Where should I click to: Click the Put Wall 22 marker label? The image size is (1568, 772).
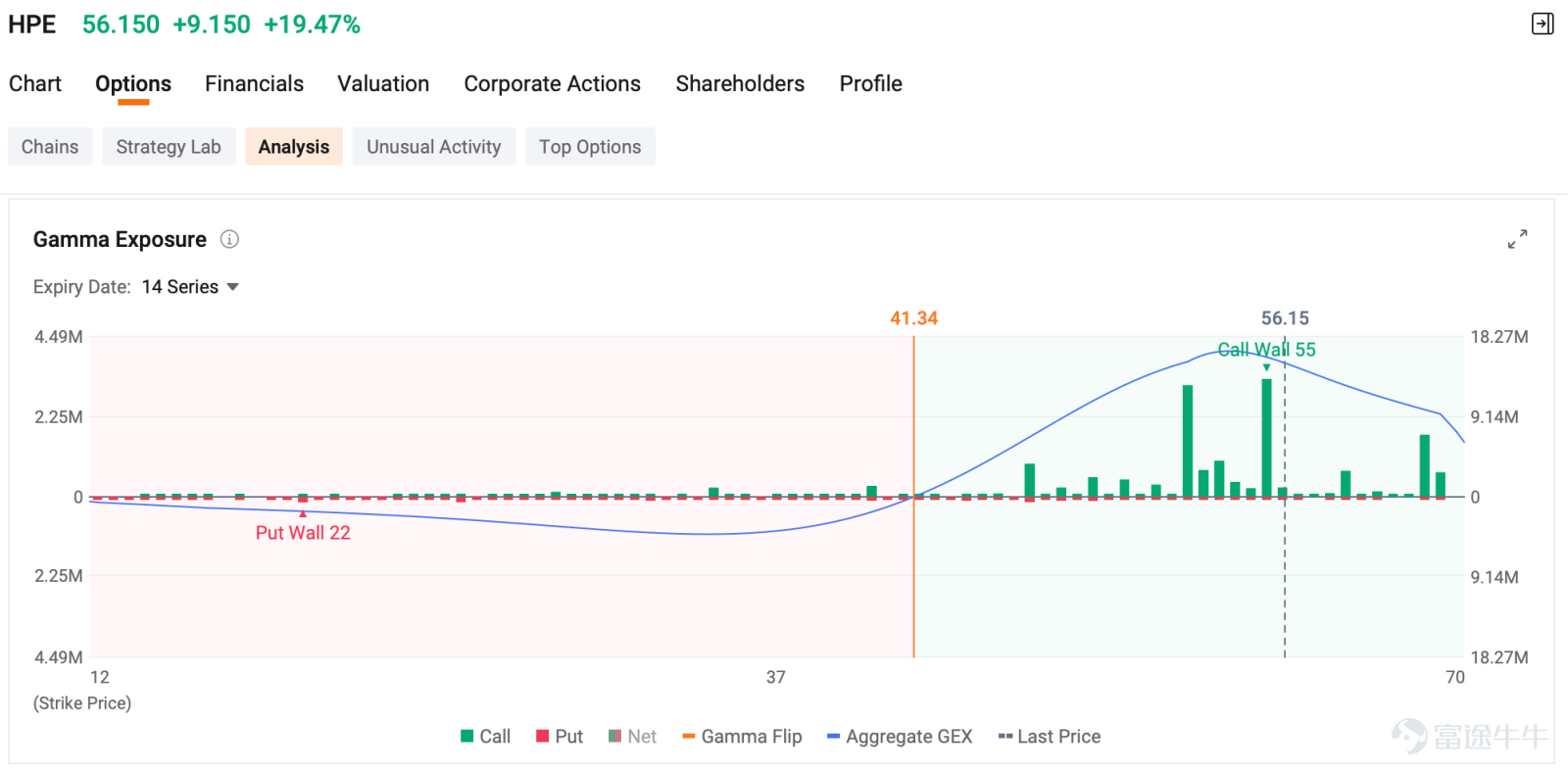click(303, 533)
